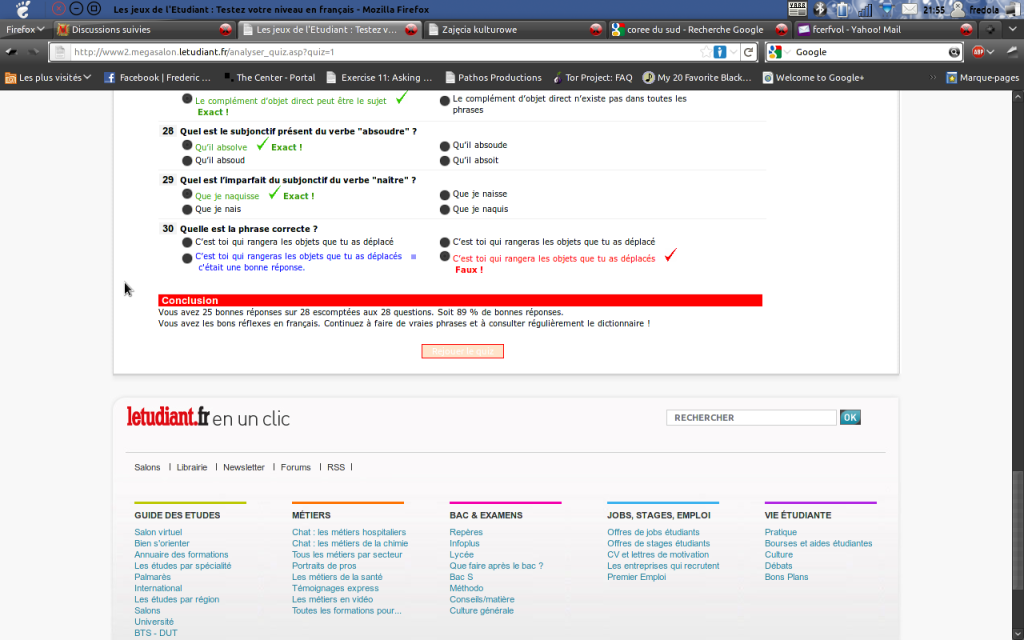Open the Firefox application menu dropdown

(26, 30)
